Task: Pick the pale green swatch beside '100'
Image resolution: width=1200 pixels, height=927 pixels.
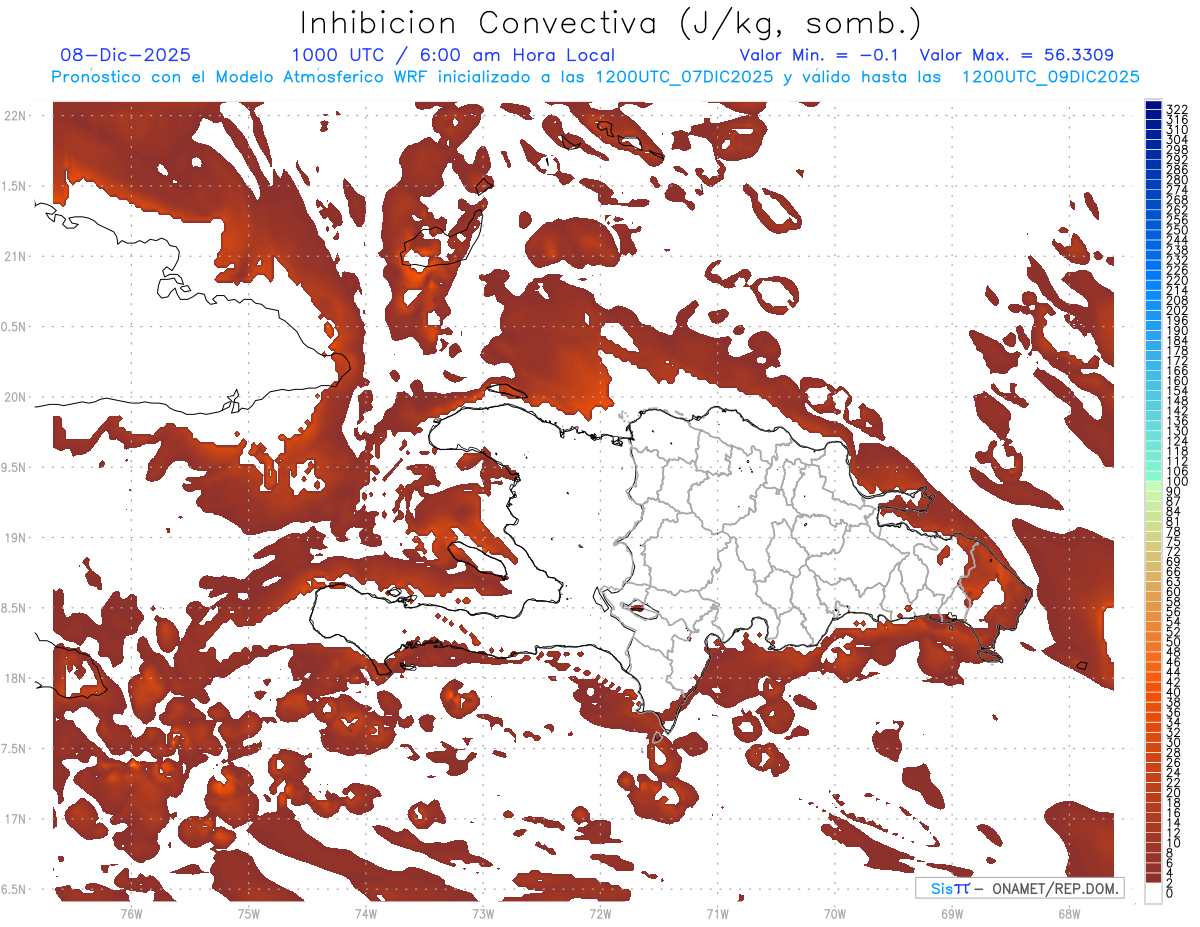Action: [1153, 484]
